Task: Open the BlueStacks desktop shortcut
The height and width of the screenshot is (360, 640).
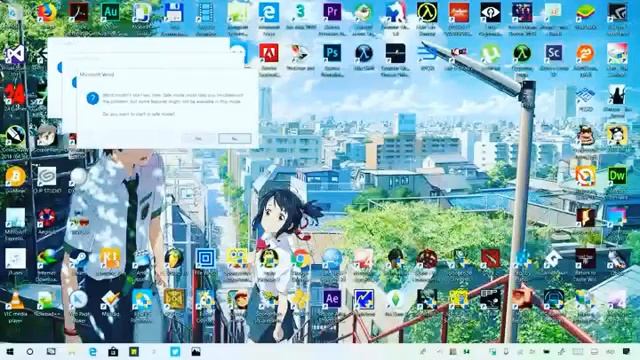Action: [x=585, y=12]
